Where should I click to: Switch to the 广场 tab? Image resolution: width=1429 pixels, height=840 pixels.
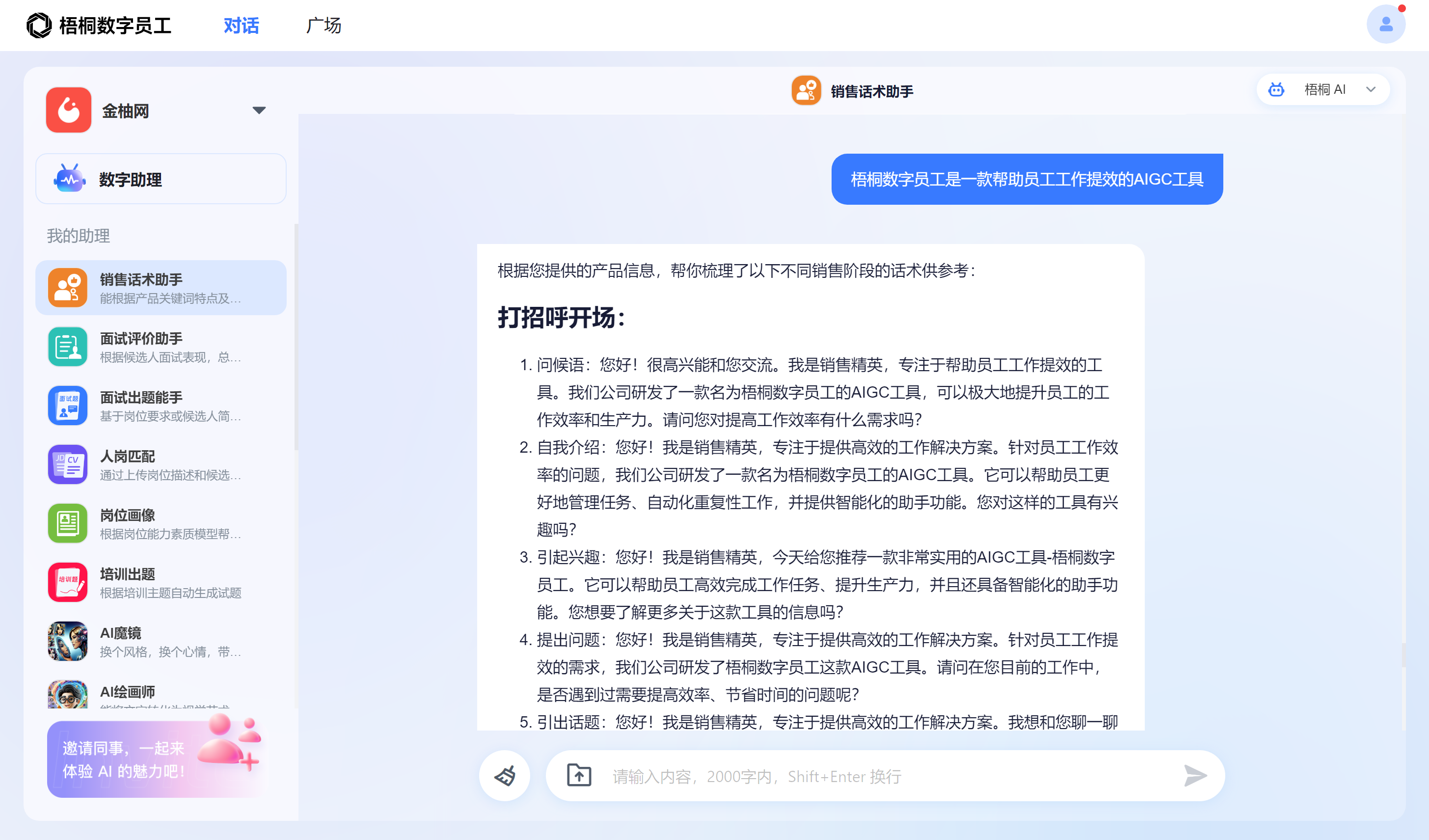(323, 26)
